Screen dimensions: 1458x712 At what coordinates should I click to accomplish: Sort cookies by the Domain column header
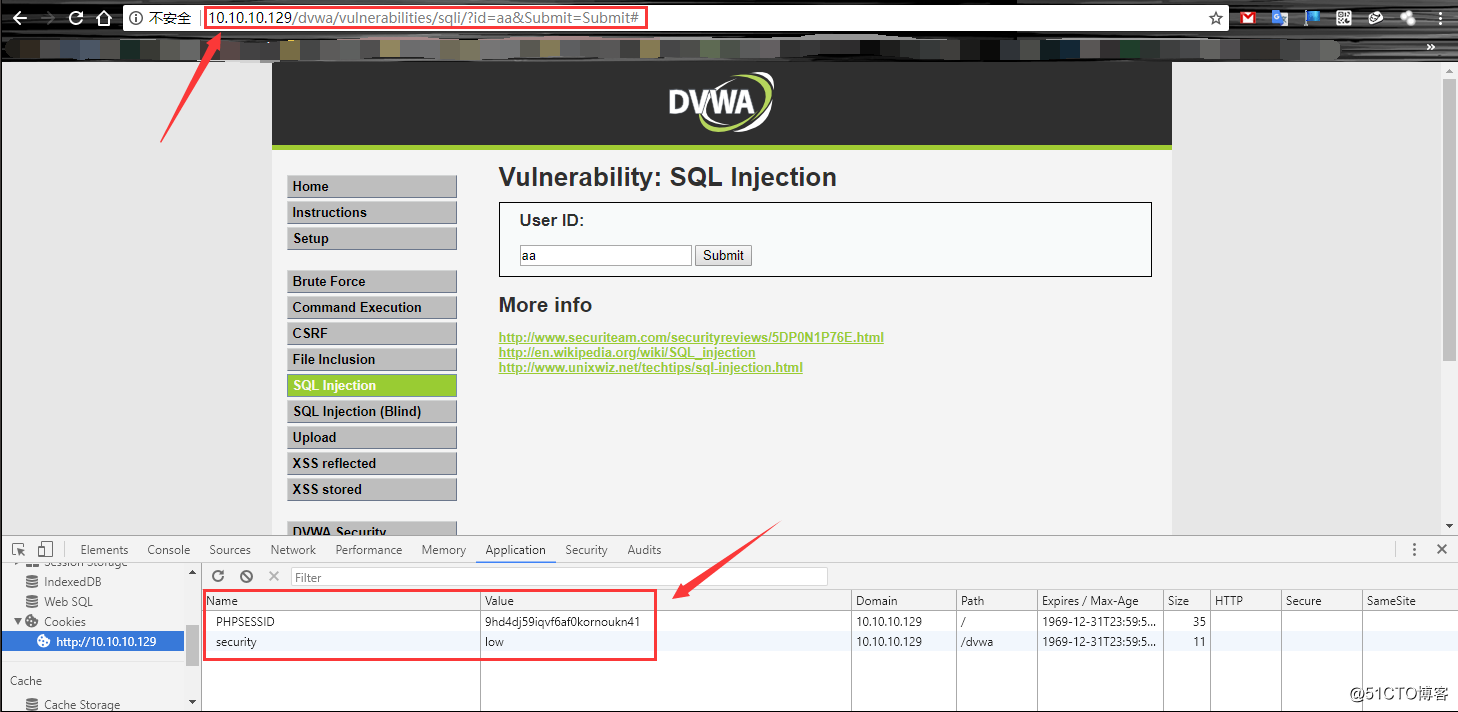904,601
